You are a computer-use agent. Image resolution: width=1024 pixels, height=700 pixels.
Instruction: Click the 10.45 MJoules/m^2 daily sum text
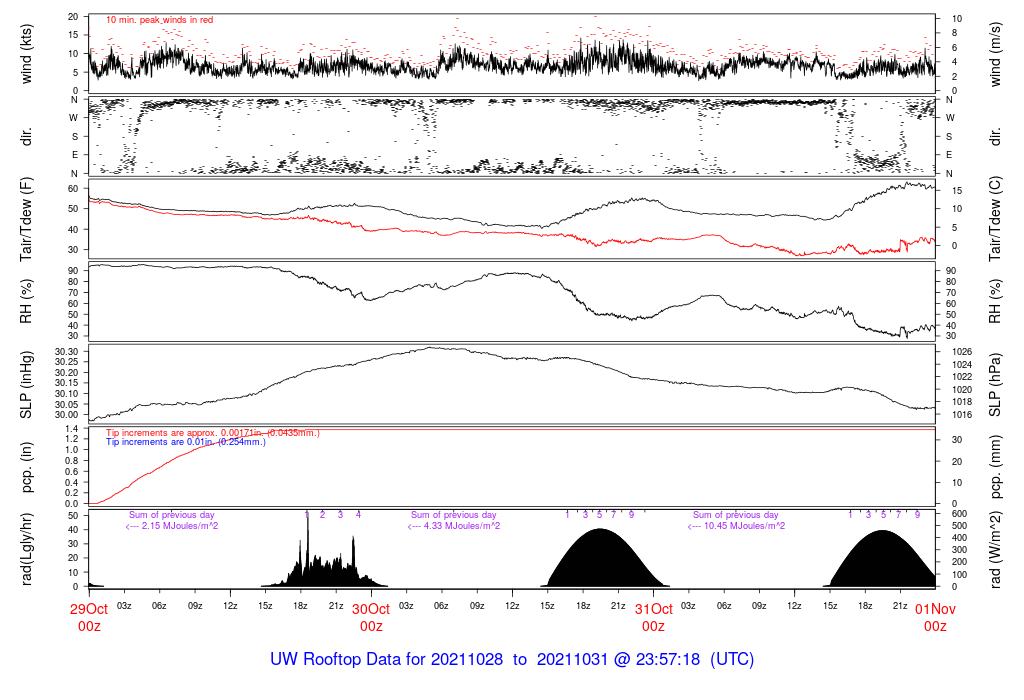pos(738,526)
